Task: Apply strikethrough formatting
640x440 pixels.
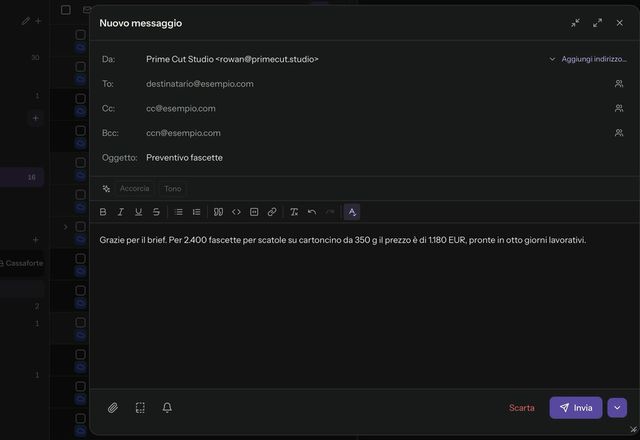Action: (x=156, y=212)
